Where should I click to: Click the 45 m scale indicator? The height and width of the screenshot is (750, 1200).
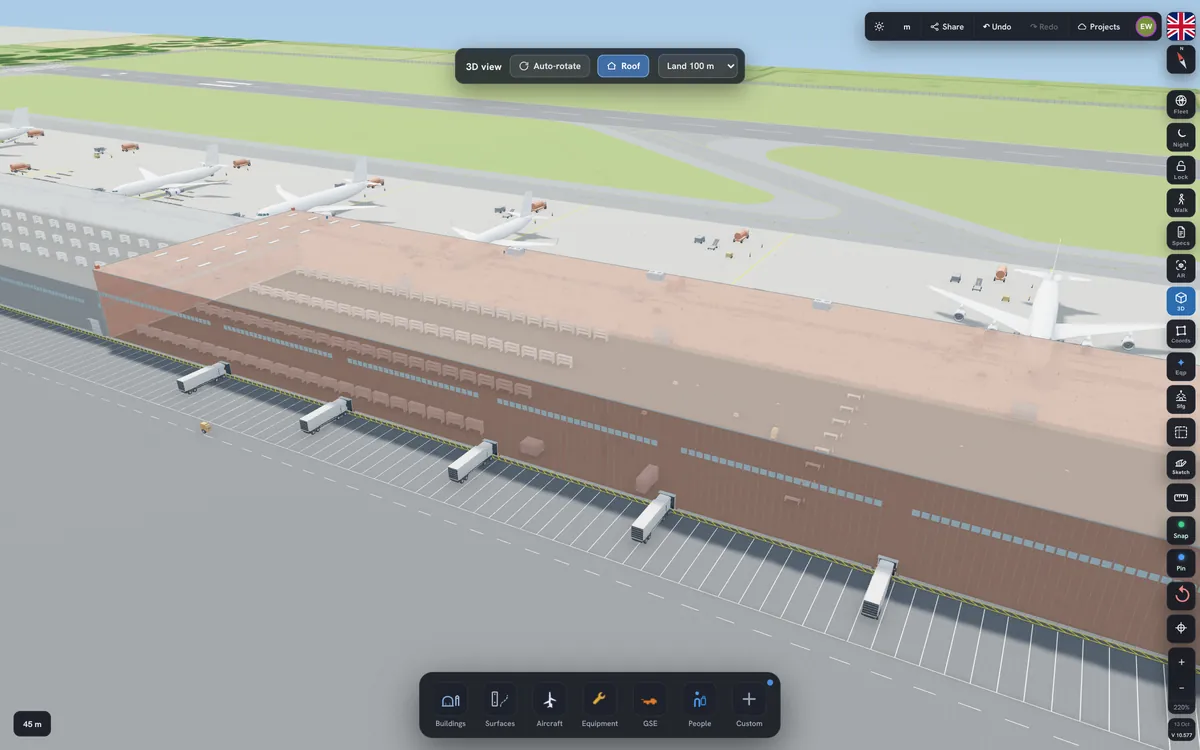tap(33, 724)
